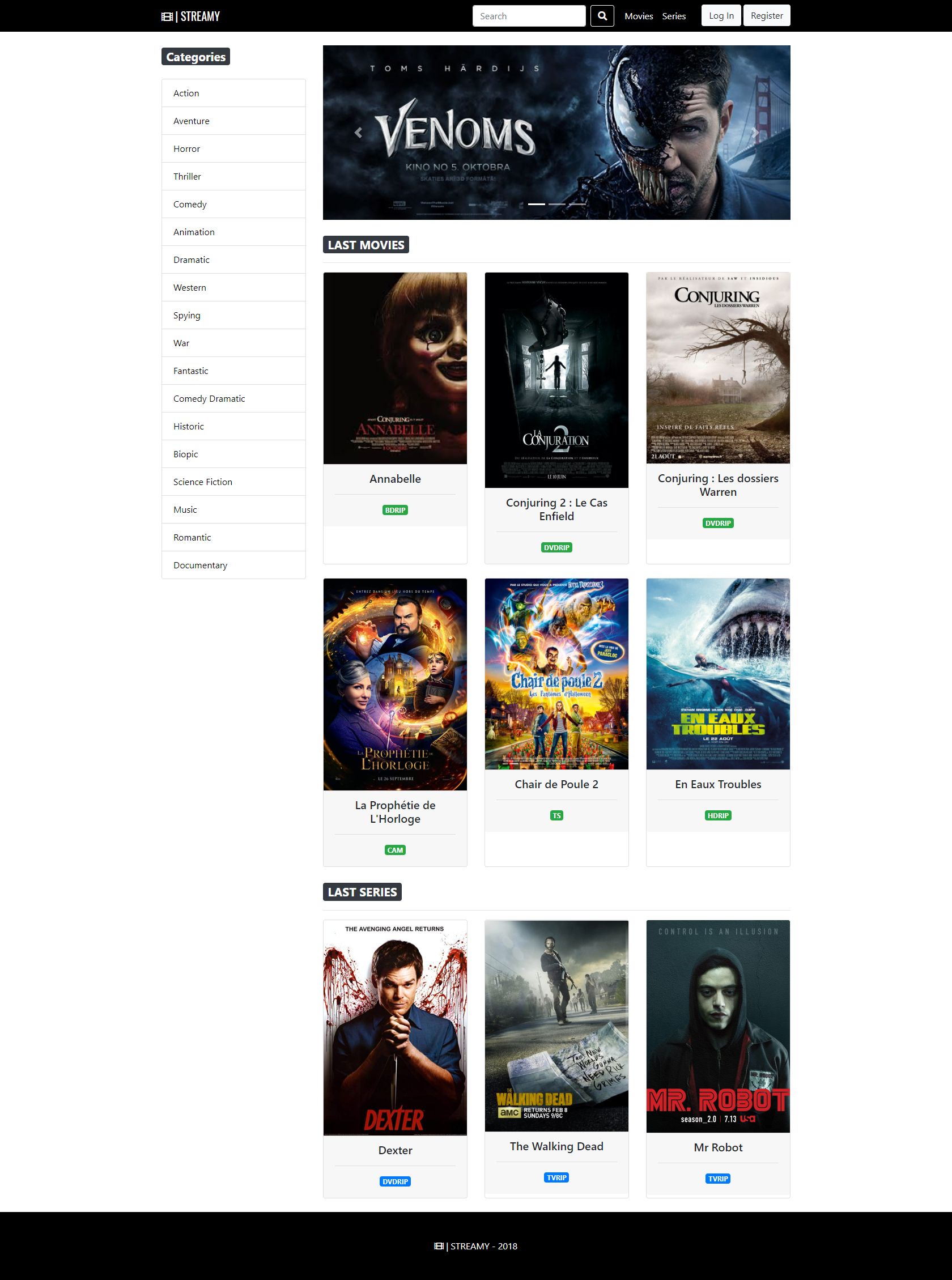This screenshot has width=952, height=1280.
Task: Advance carousel with the next arrow
Action: (x=755, y=133)
